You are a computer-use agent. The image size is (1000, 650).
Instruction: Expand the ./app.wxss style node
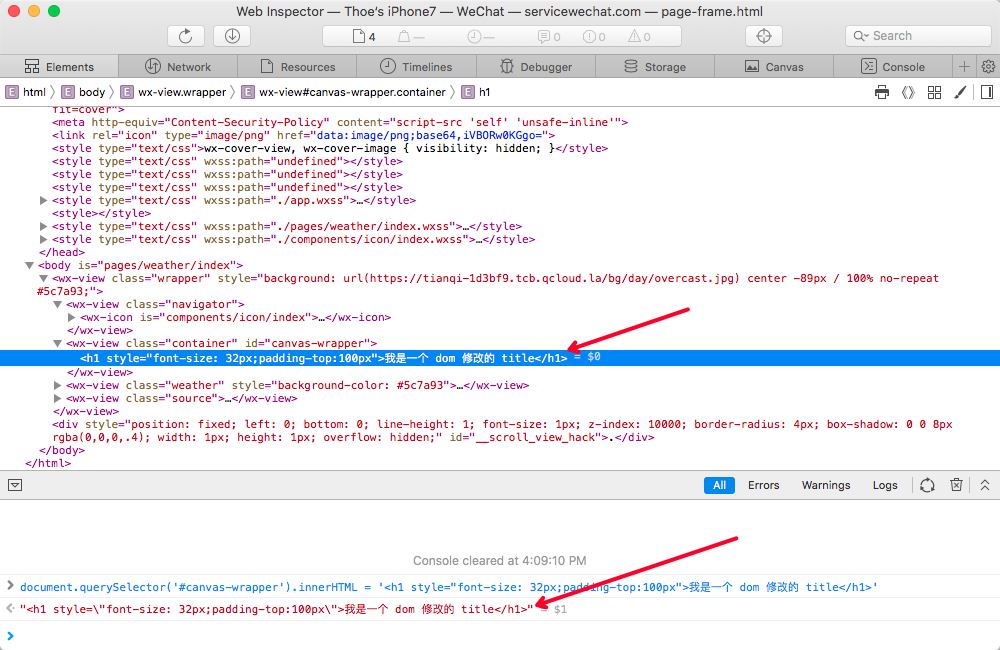coord(43,200)
